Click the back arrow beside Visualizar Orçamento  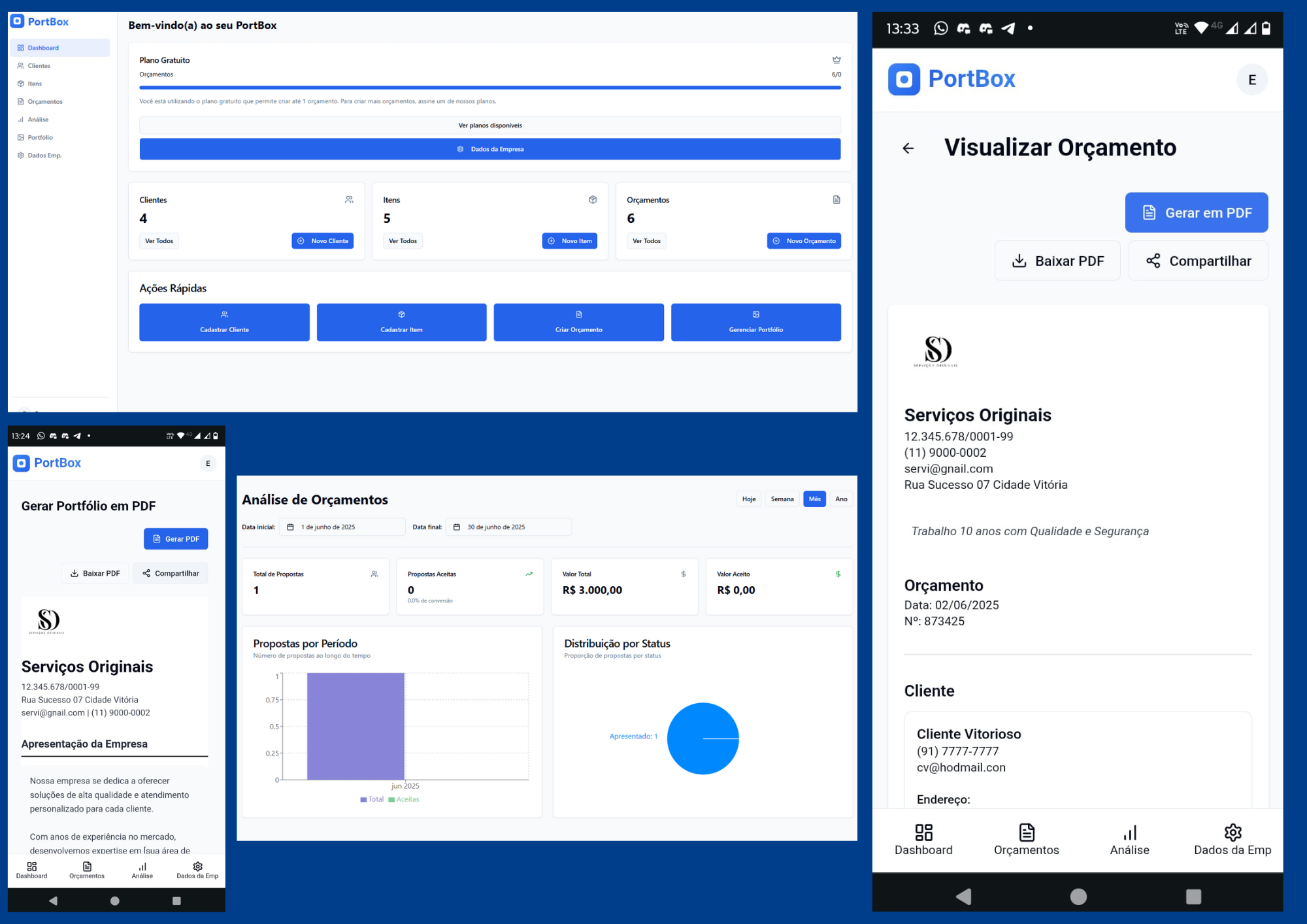908,148
